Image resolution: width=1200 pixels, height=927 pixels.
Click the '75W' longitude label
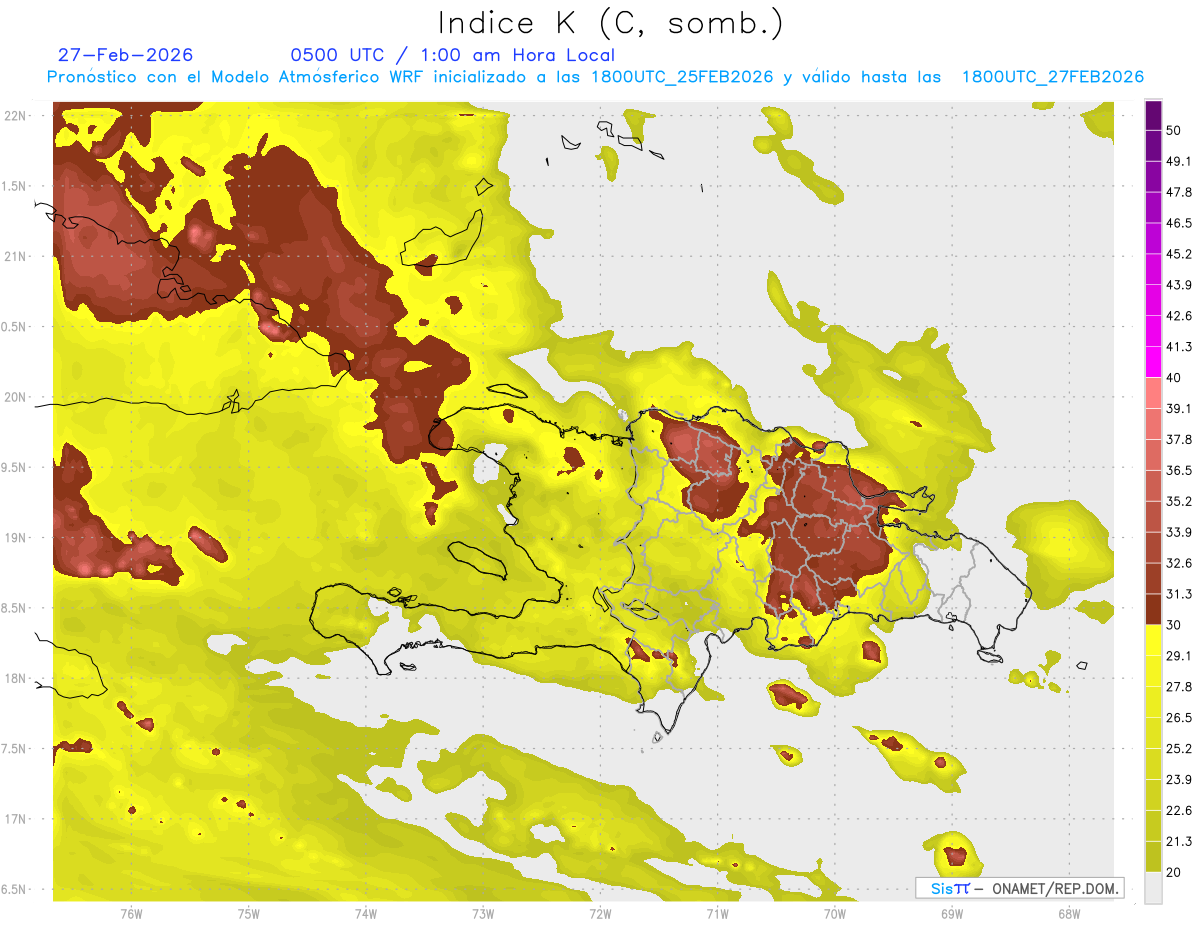(249, 913)
